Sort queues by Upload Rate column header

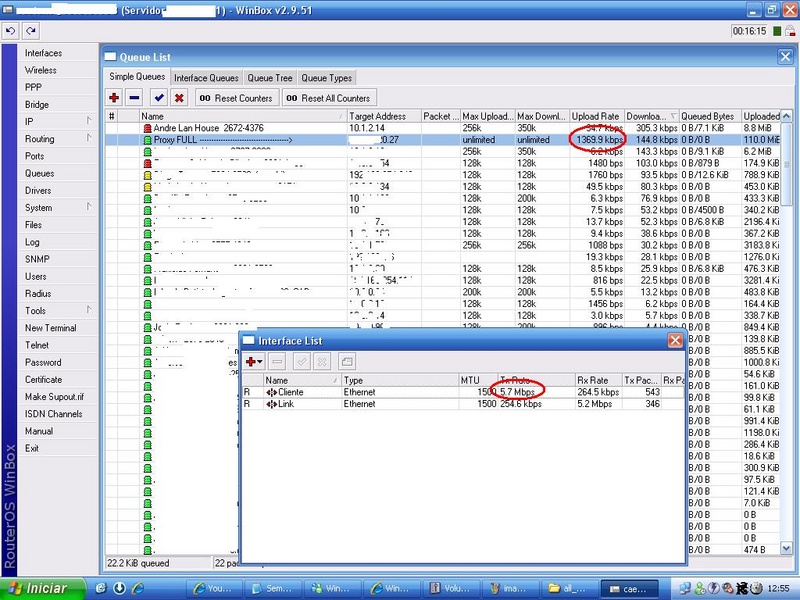(596, 116)
